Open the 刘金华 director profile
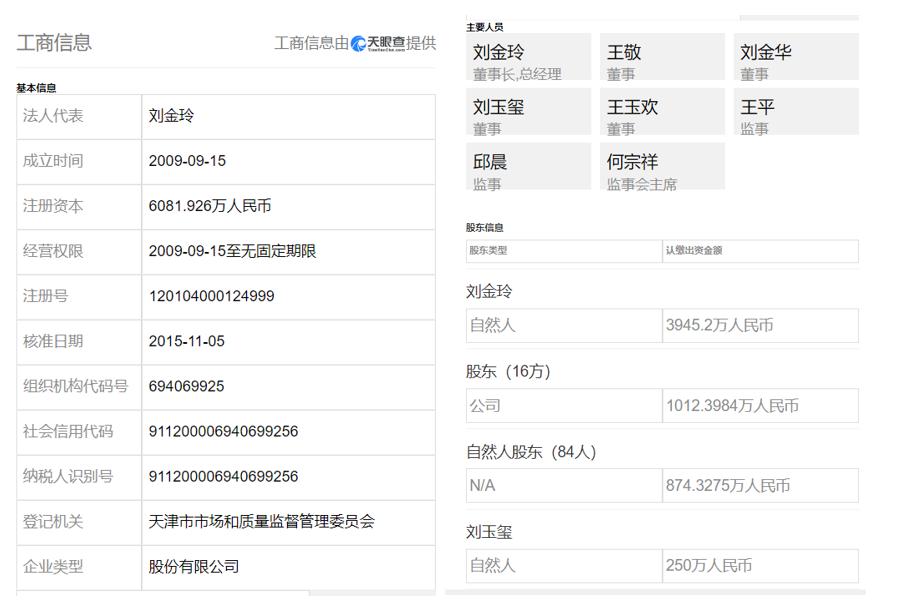903x614 pixels. pos(795,56)
